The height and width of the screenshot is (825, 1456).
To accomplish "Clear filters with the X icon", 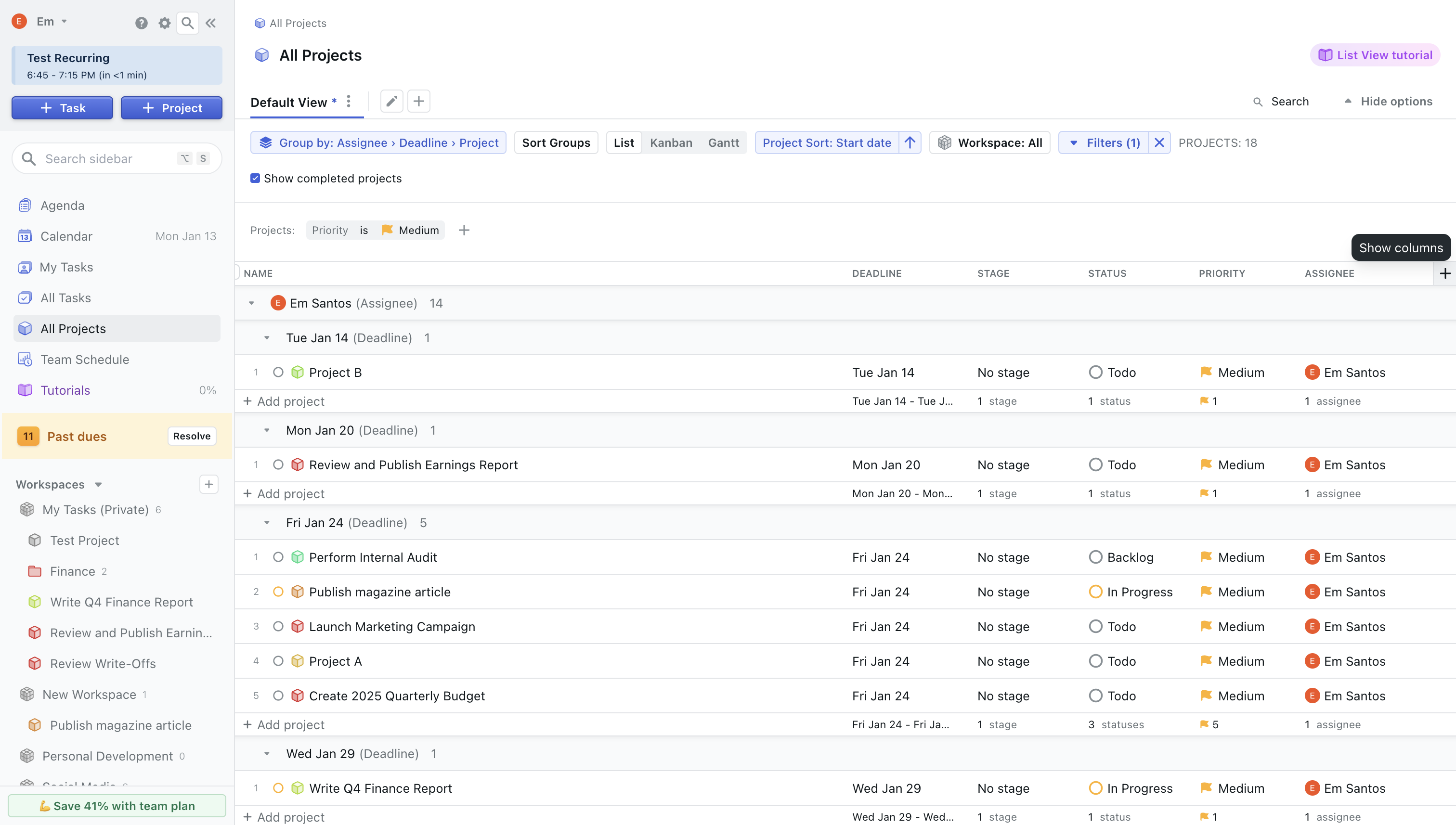I will (x=1159, y=143).
